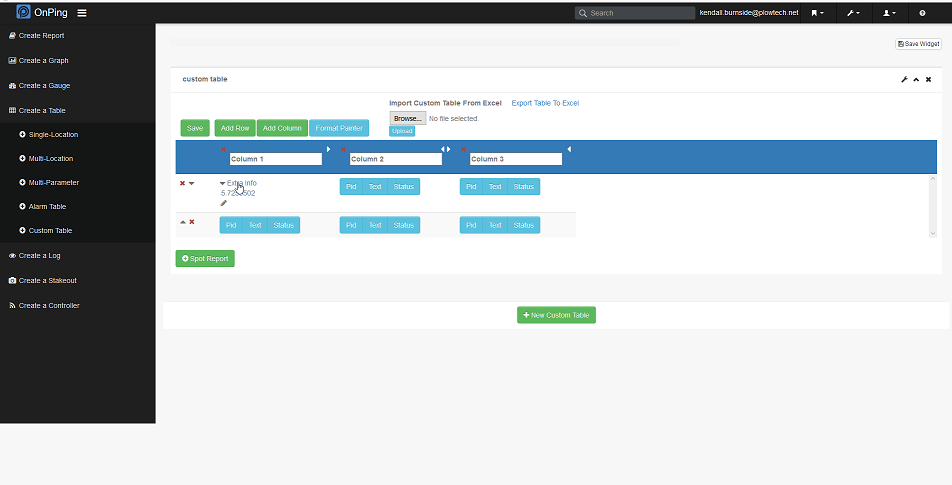
Task: Close the custom table panel with the X
Action: tap(928, 79)
